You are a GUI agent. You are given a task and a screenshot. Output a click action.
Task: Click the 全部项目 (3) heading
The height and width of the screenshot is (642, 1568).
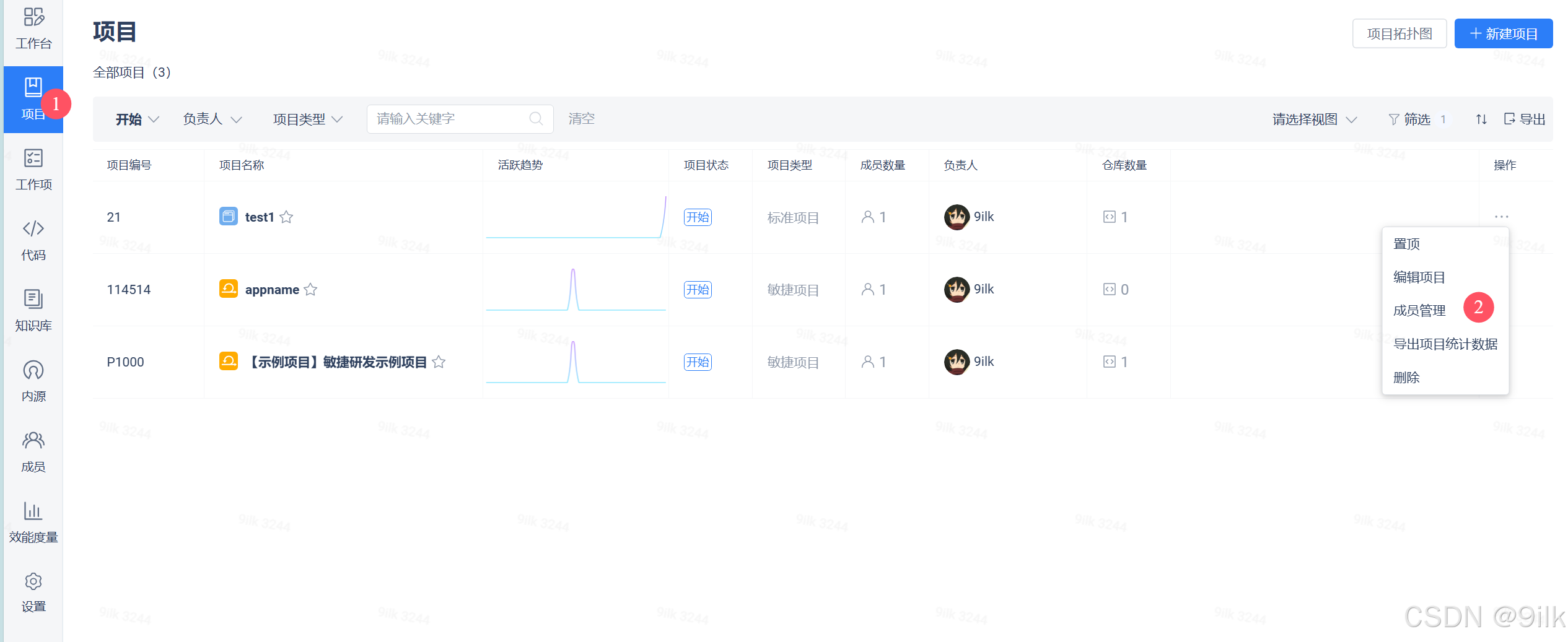(x=132, y=72)
